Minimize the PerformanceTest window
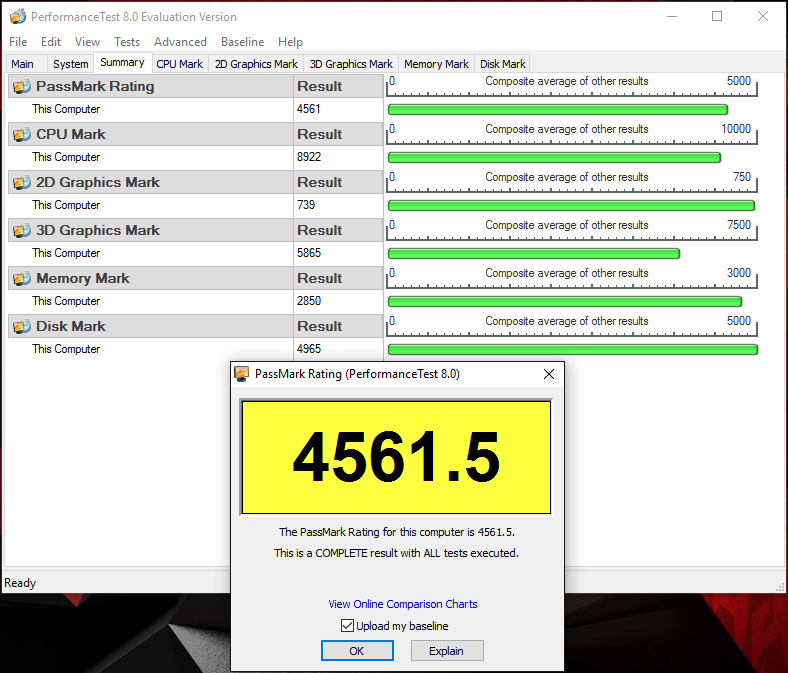Image resolution: width=788 pixels, height=673 pixels. (672, 17)
